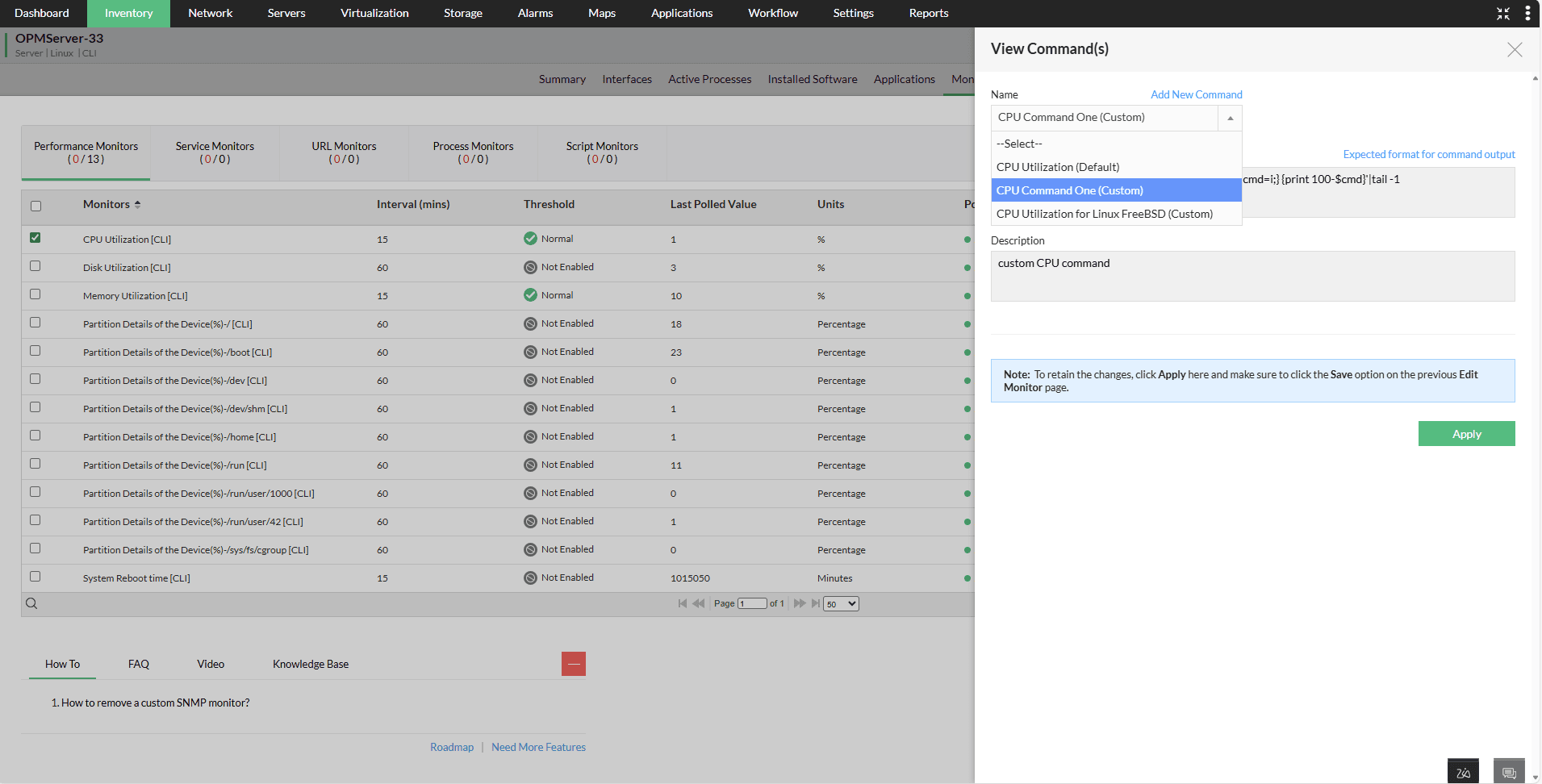Screen dimensions: 1542x784
Task: Open the Alarms menu
Action: pyautogui.click(x=535, y=13)
